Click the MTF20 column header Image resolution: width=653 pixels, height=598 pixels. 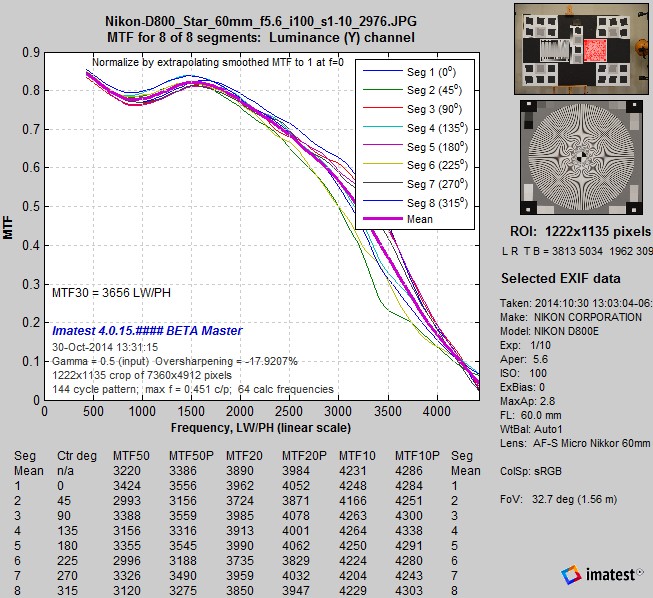244,456
